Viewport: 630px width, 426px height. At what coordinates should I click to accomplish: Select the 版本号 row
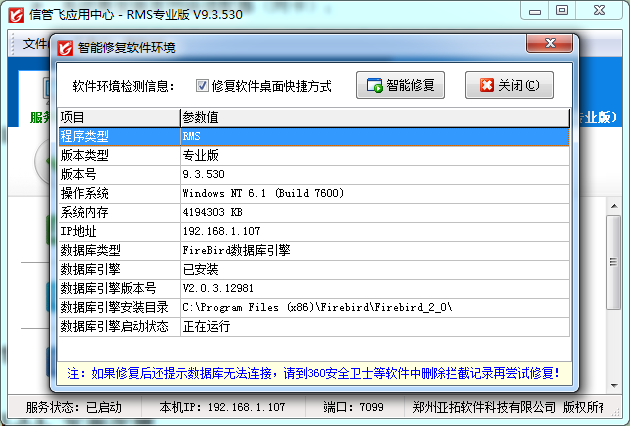(x=118, y=174)
